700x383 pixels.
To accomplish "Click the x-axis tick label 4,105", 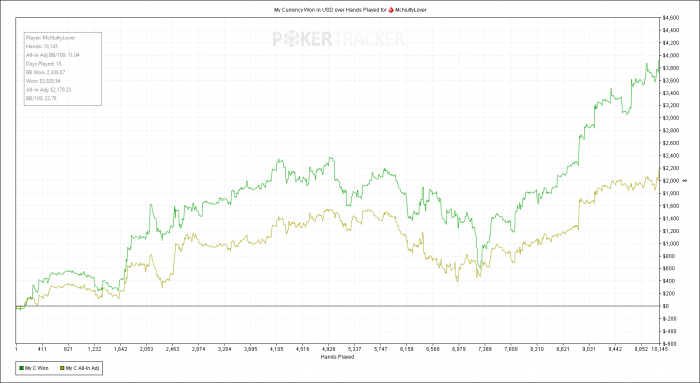I will pos(276,349).
